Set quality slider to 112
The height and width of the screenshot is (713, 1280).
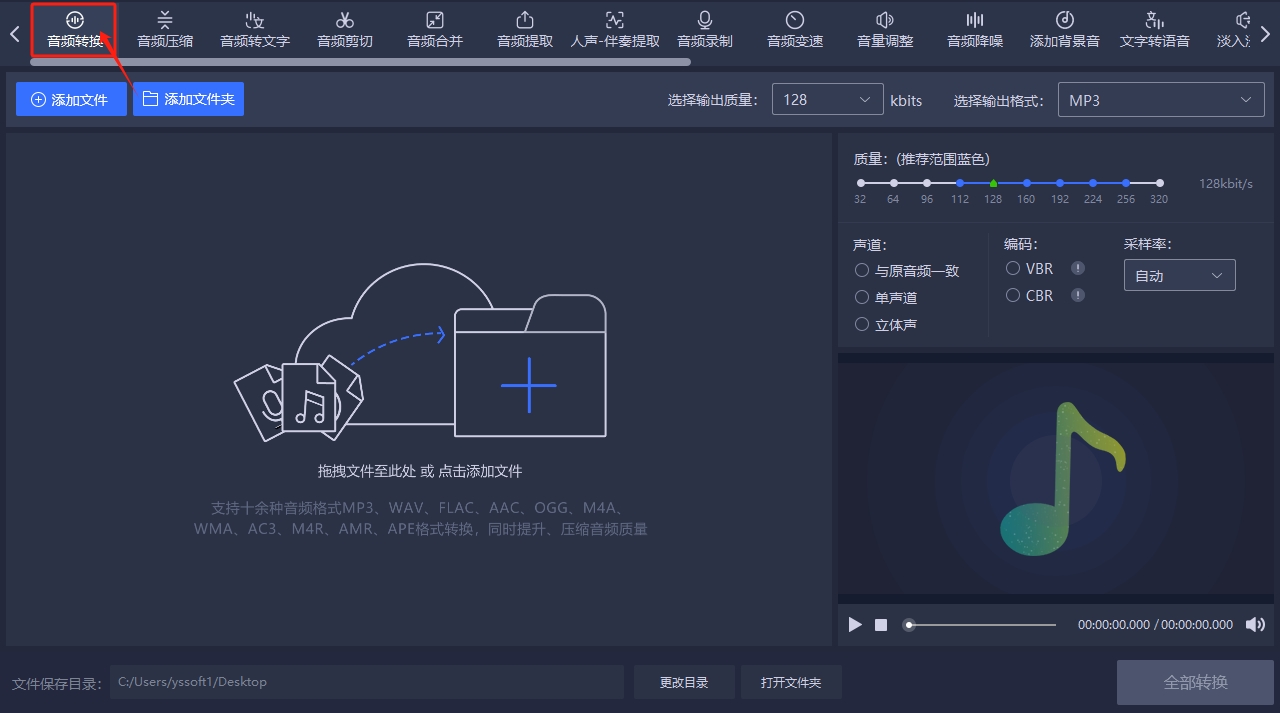pyautogui.click(x=960, y=183)
